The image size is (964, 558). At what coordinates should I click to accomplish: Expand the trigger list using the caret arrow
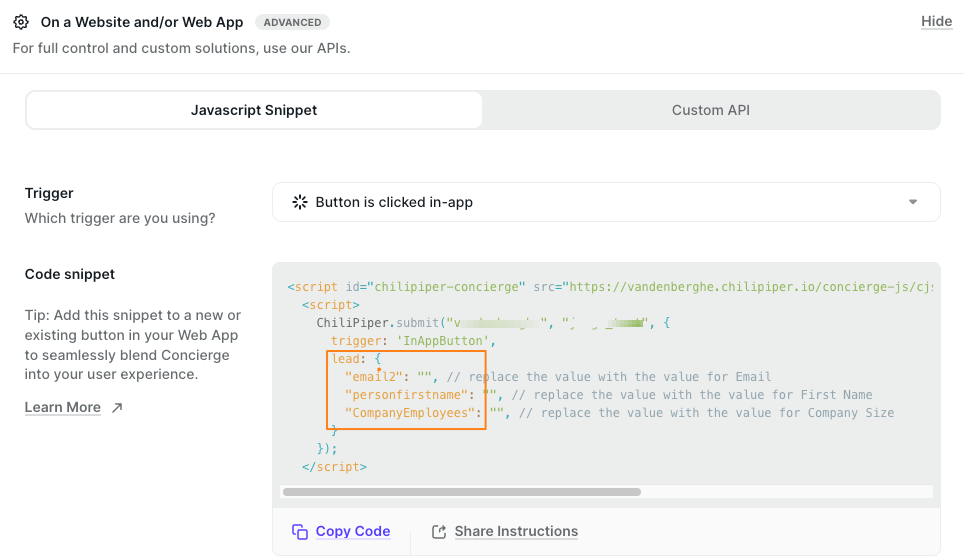(912, 202)
